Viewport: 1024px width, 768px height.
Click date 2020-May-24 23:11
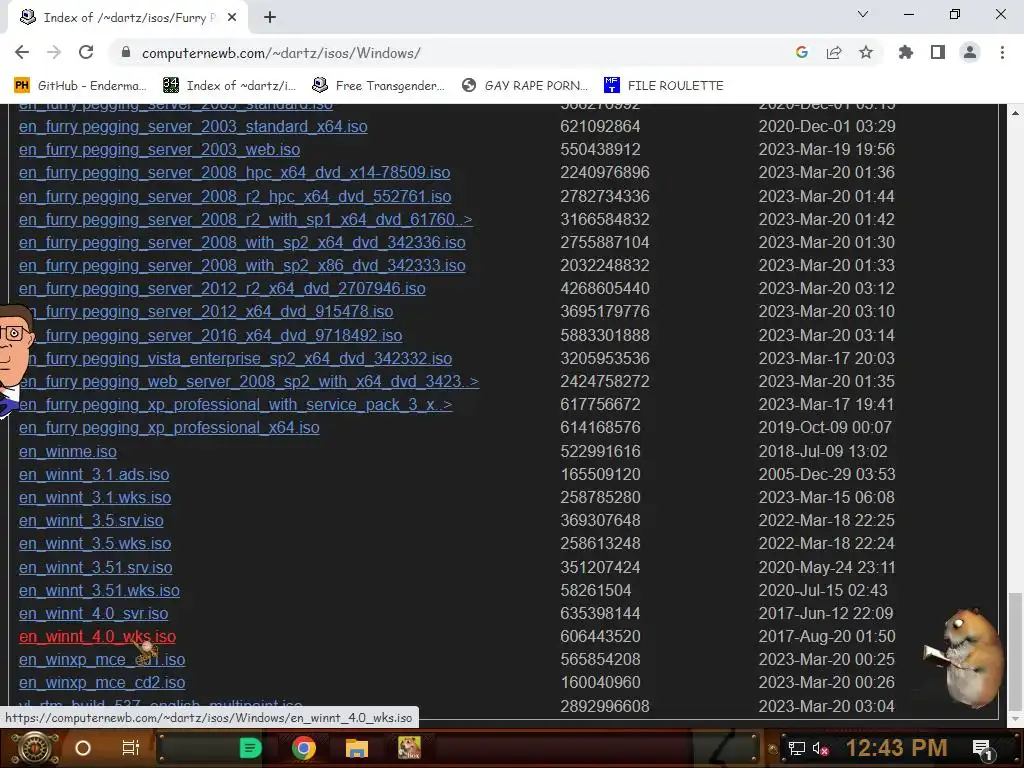click(827, 568)
